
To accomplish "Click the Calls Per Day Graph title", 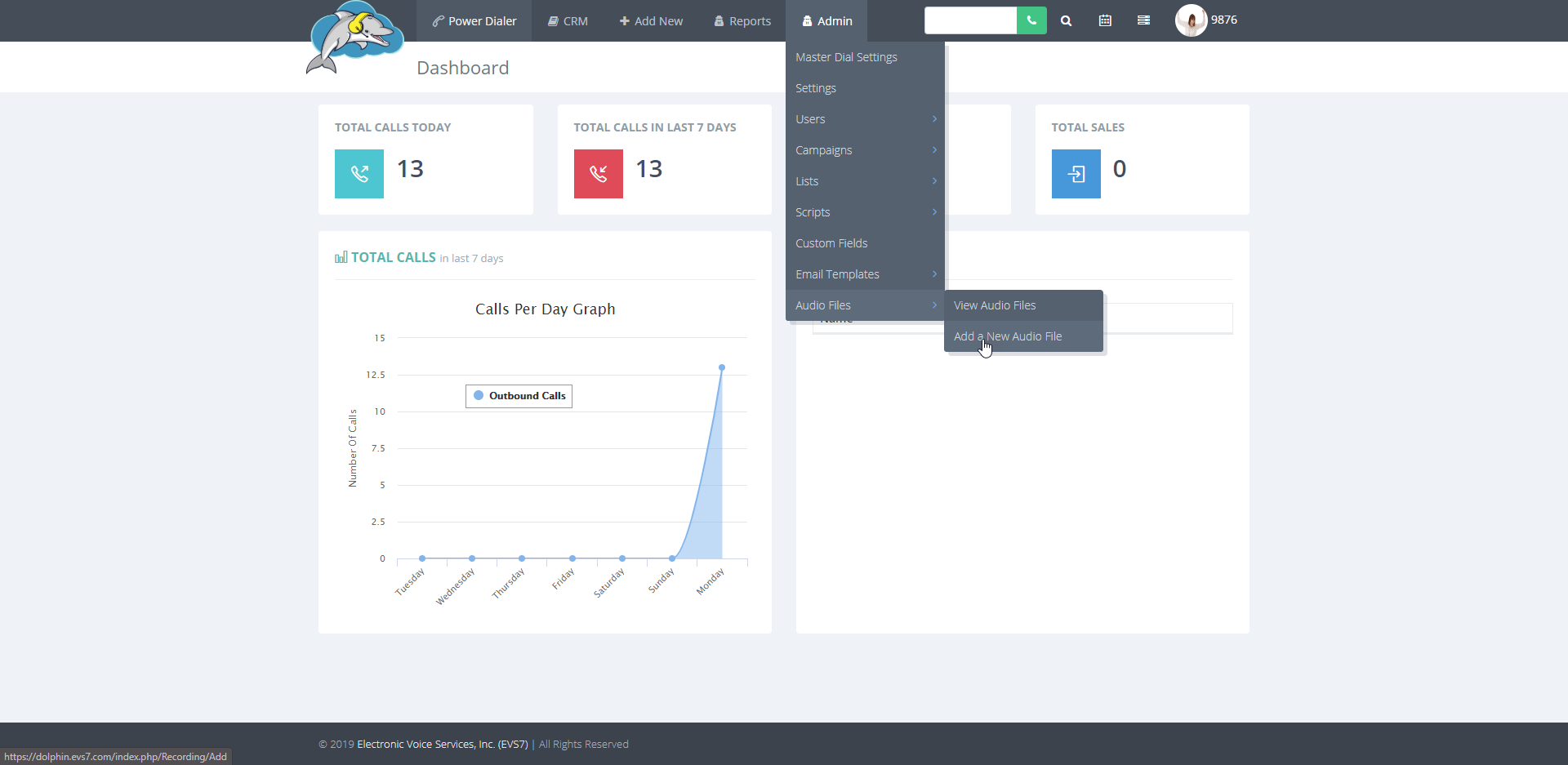I will pyautogui.click(x=546, y=309).
